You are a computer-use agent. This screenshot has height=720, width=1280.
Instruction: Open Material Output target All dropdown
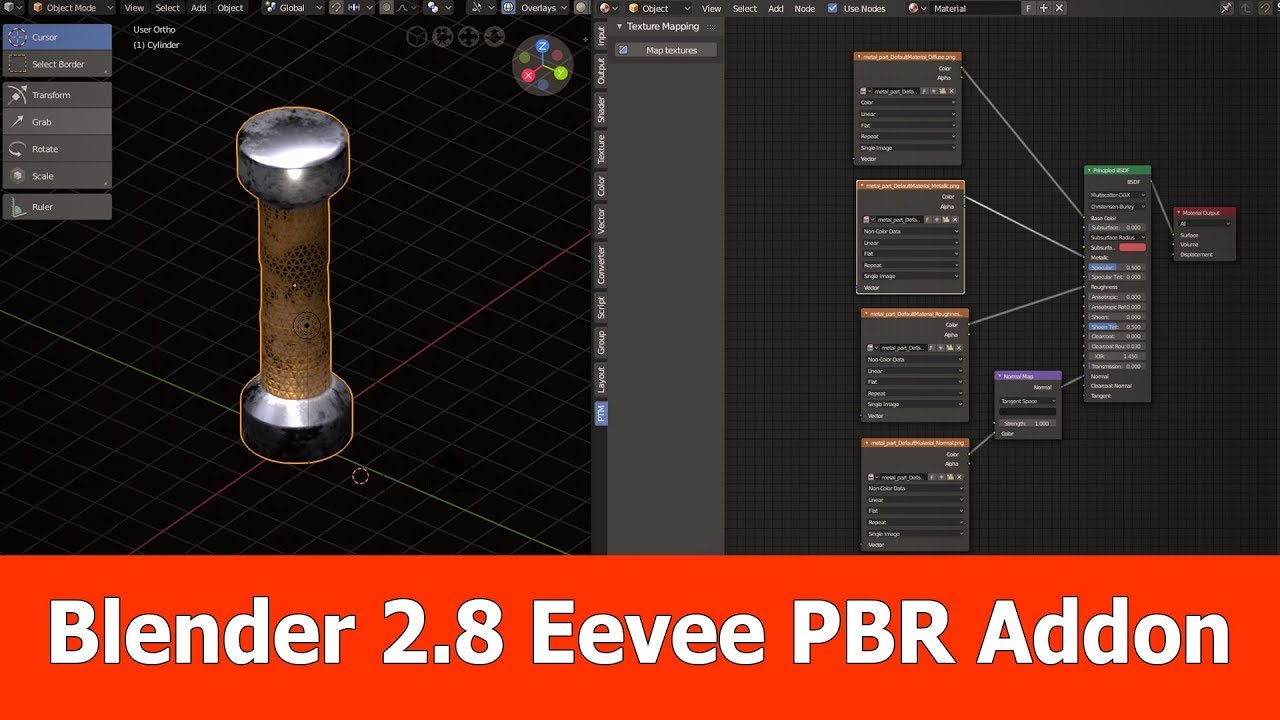(1204, 224)
